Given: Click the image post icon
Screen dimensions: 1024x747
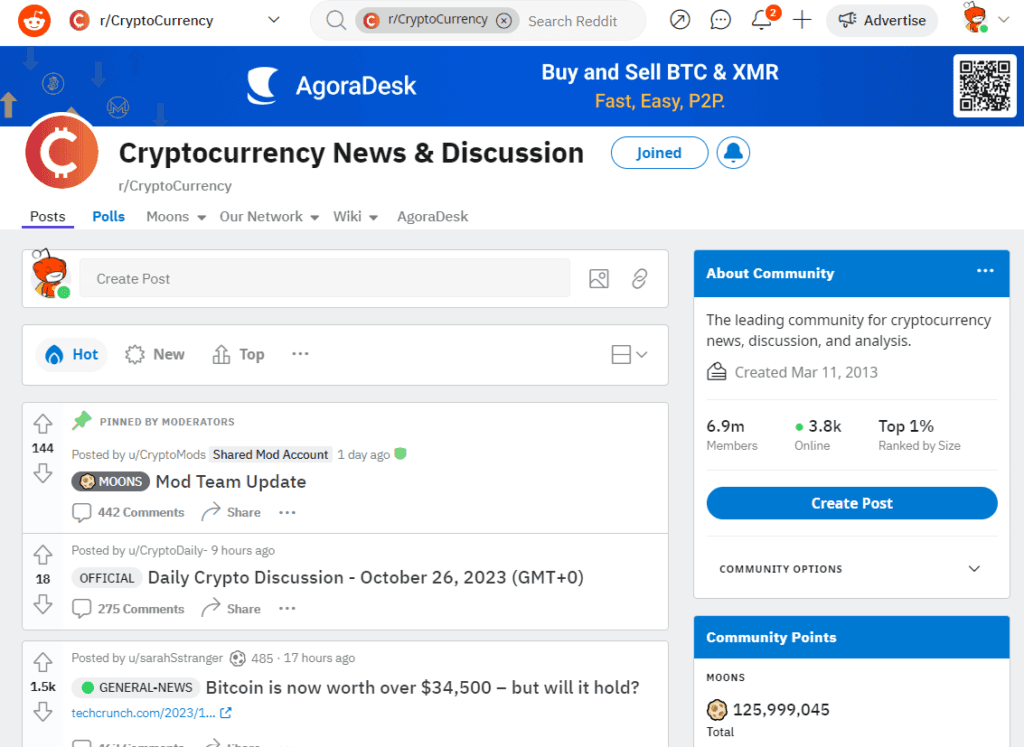Looking at the screenshot, I should [x=599, y=279].
